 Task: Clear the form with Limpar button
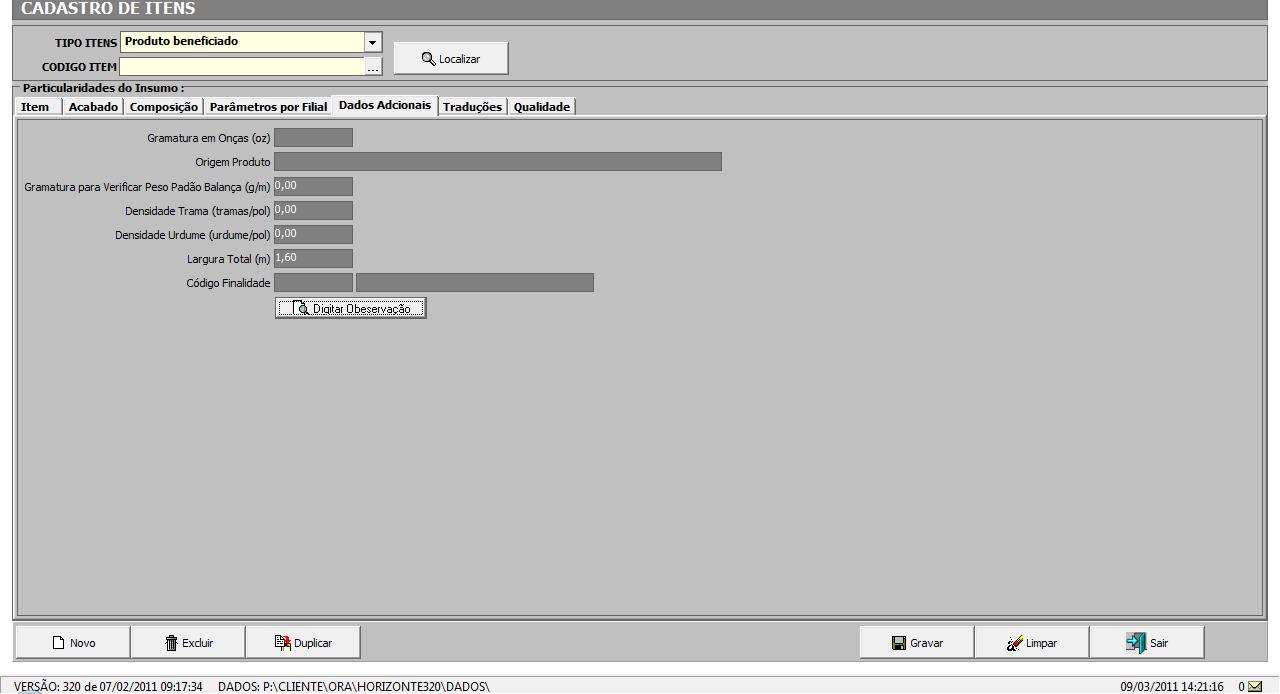1032,643
